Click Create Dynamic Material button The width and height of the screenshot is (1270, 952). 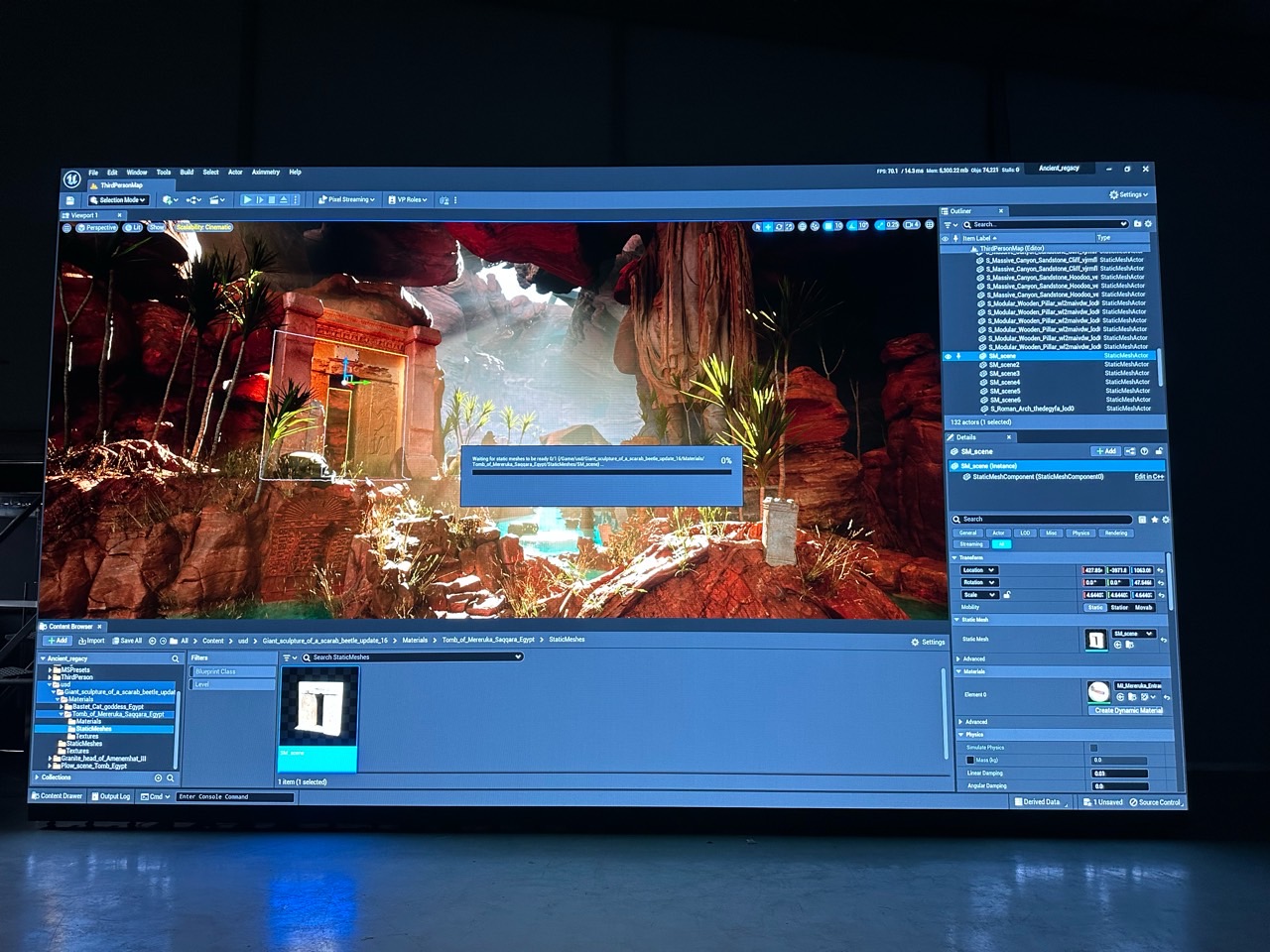tap(1128, 710)
